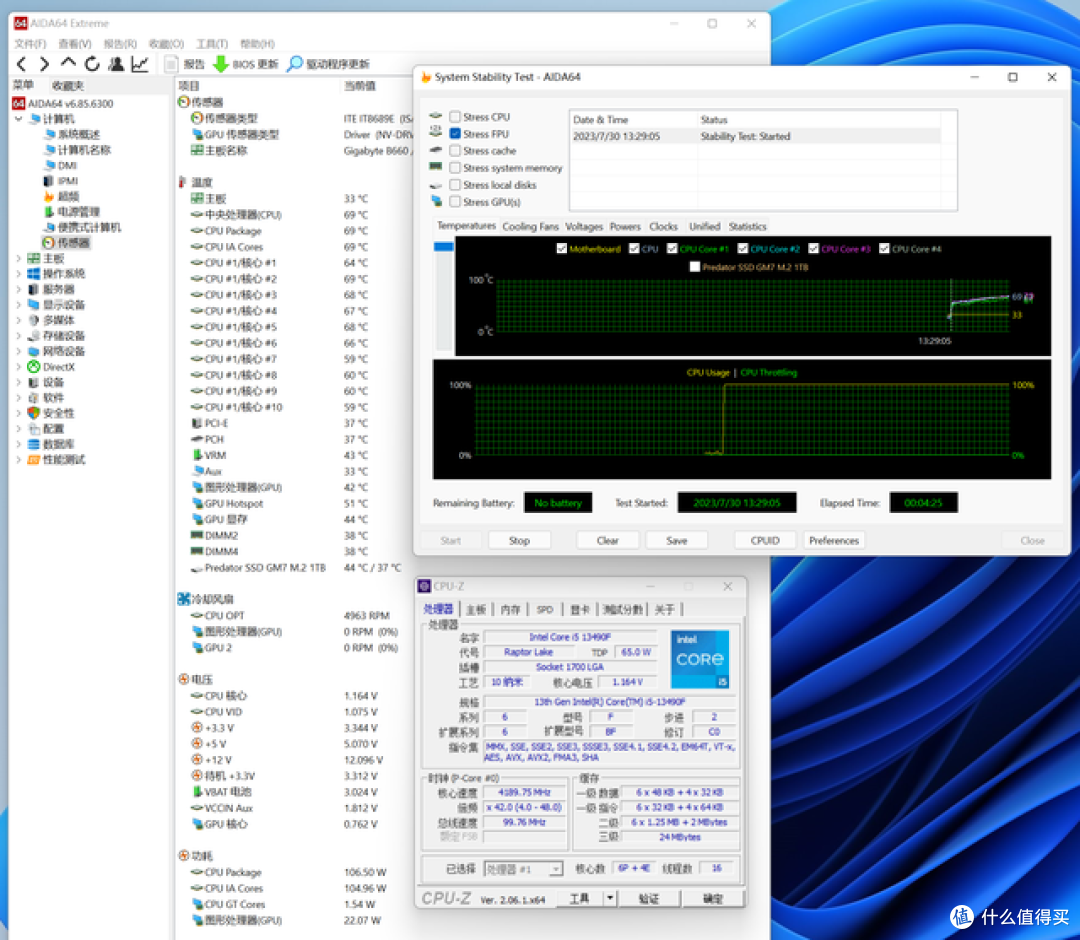Image resolution: width=1080 pixels, height=940 pixels.
Task: Click the Save button in stability test
Action: pos(676,541)
